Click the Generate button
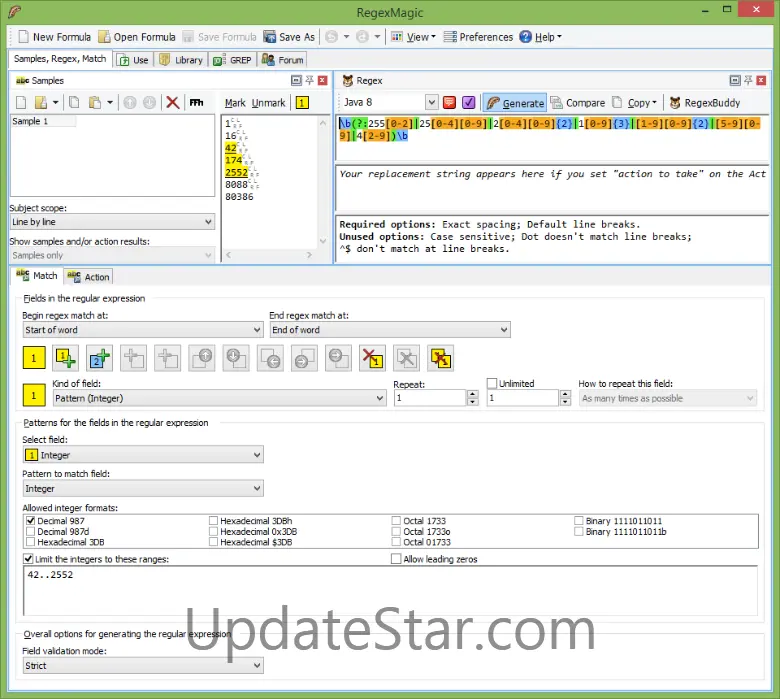Image resolution: width=780 pixels, height=699 pixels. pos(515,103)
